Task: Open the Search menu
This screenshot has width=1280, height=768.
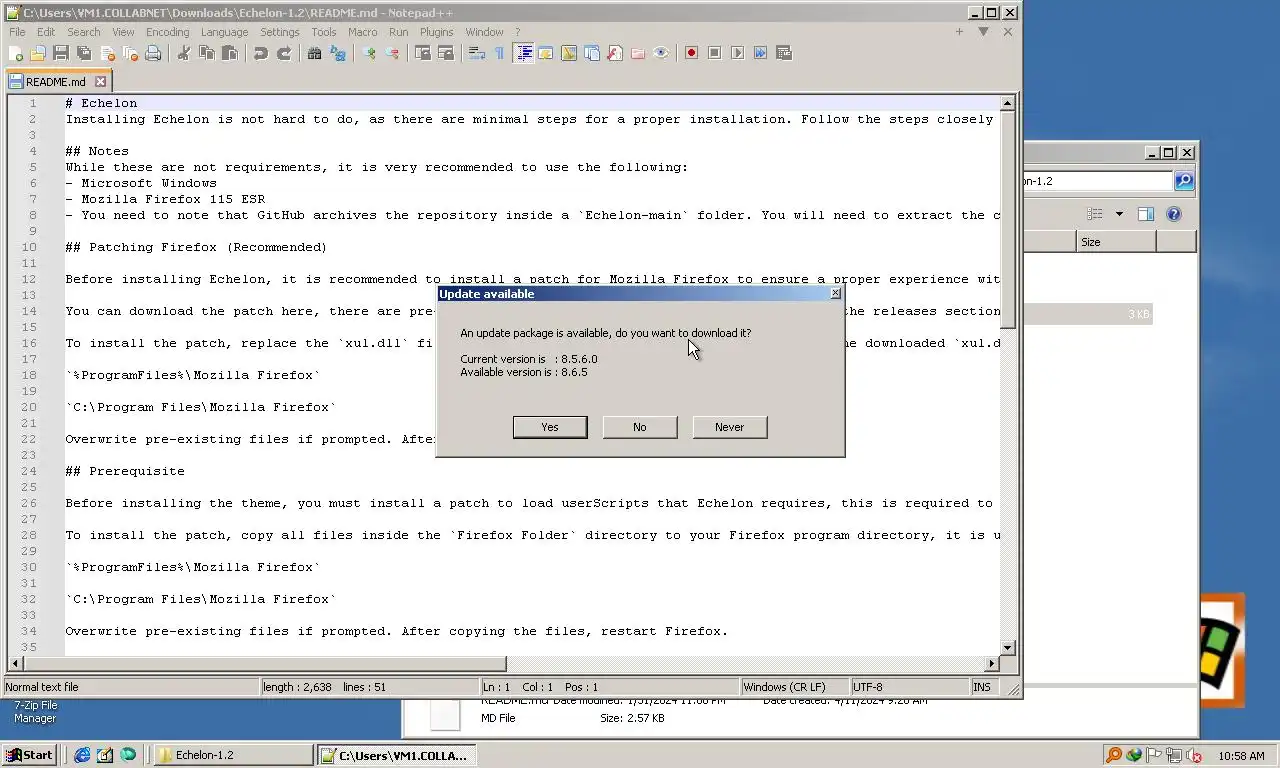Action: [84, 32]
